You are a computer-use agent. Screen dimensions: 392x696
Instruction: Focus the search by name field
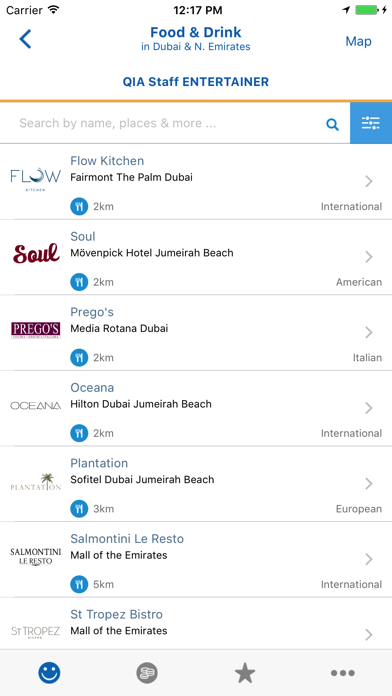(x=171, y=123)
